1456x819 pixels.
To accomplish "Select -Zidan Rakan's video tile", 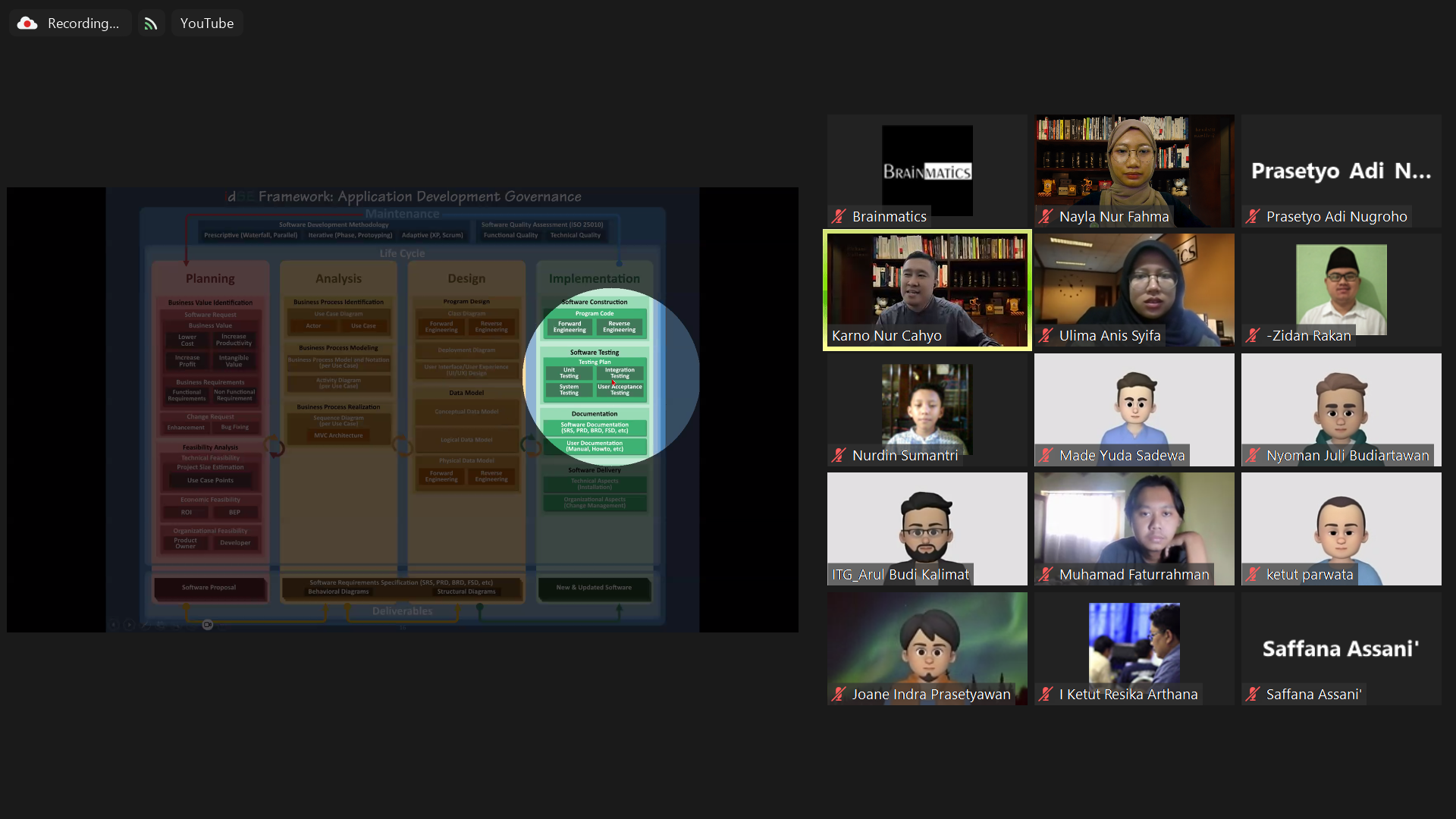I will coord(1341,288).
